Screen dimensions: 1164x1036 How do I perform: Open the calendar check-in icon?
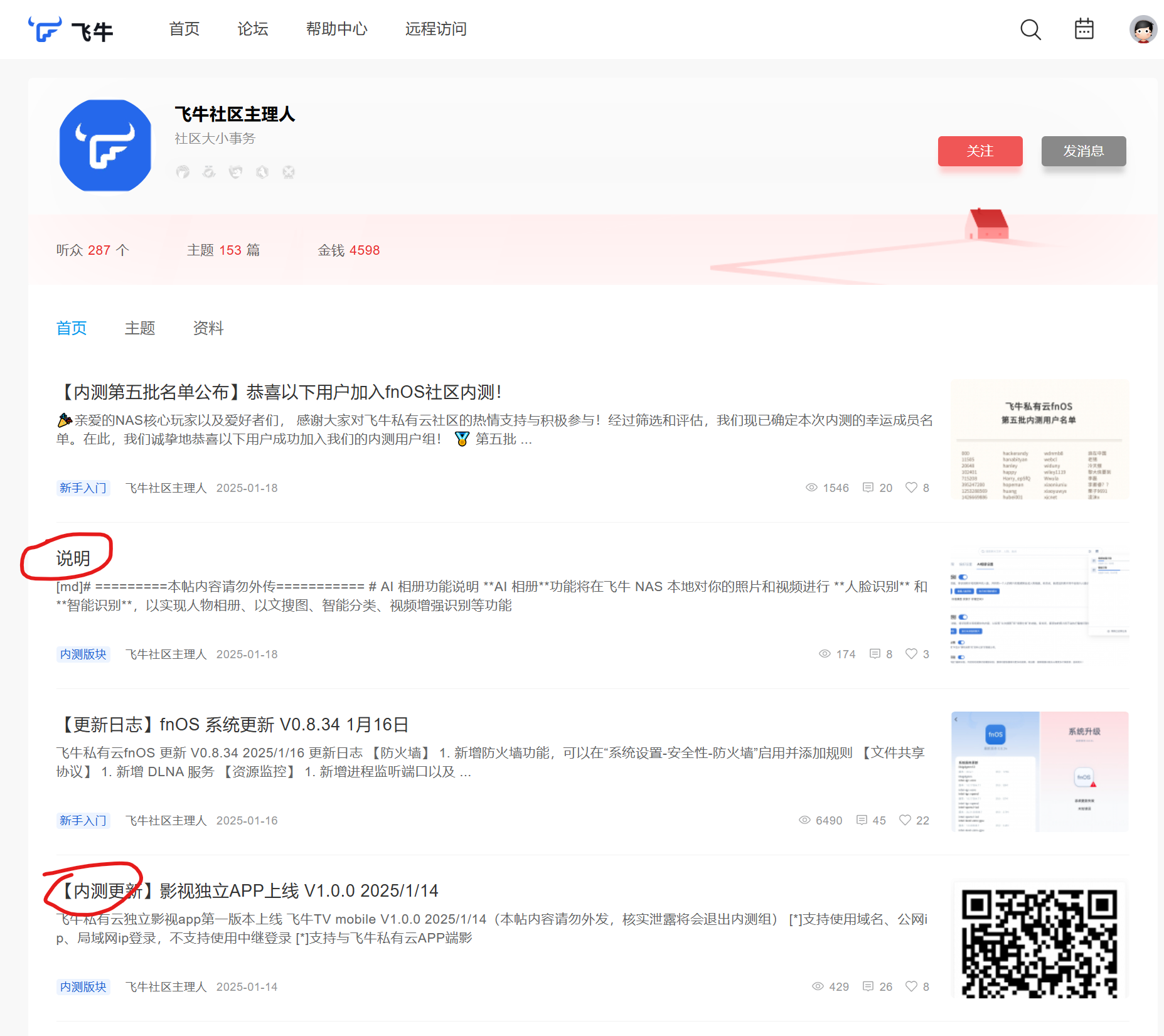[1084, 29]
